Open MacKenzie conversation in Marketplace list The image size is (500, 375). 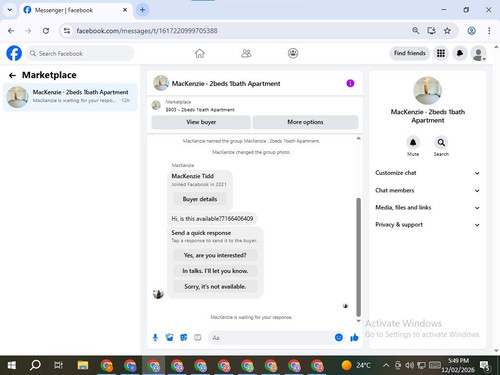[70, 97]
